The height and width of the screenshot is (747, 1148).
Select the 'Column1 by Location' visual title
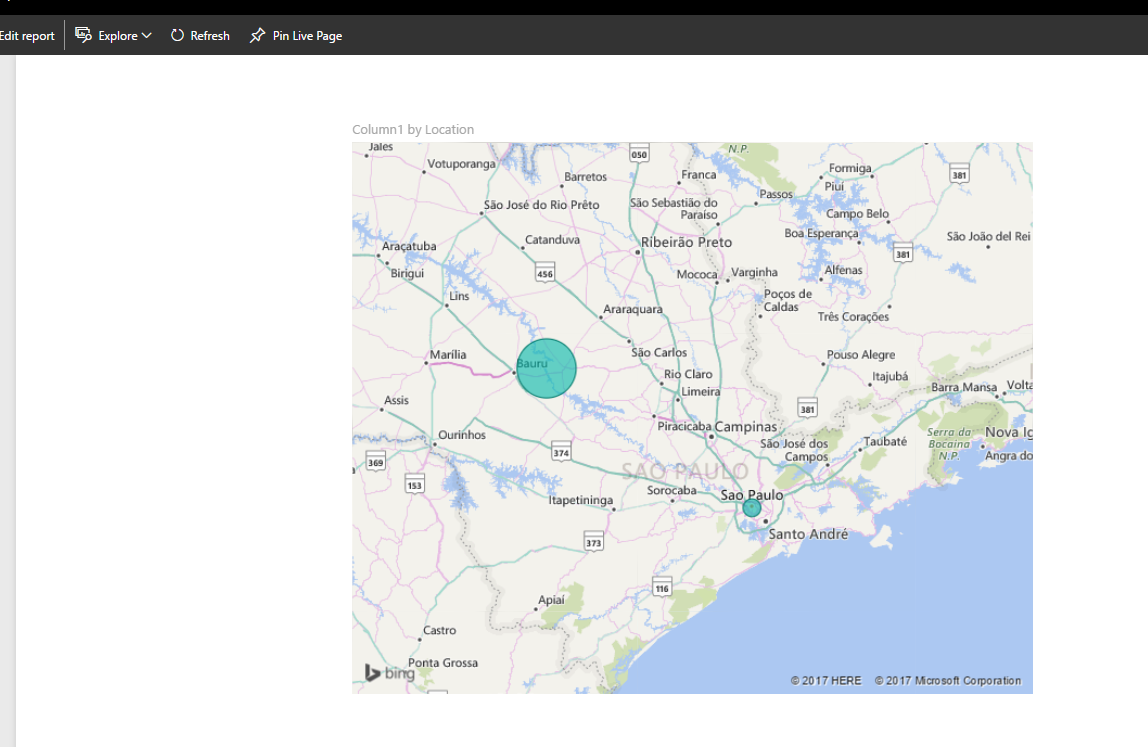point(413,130)
